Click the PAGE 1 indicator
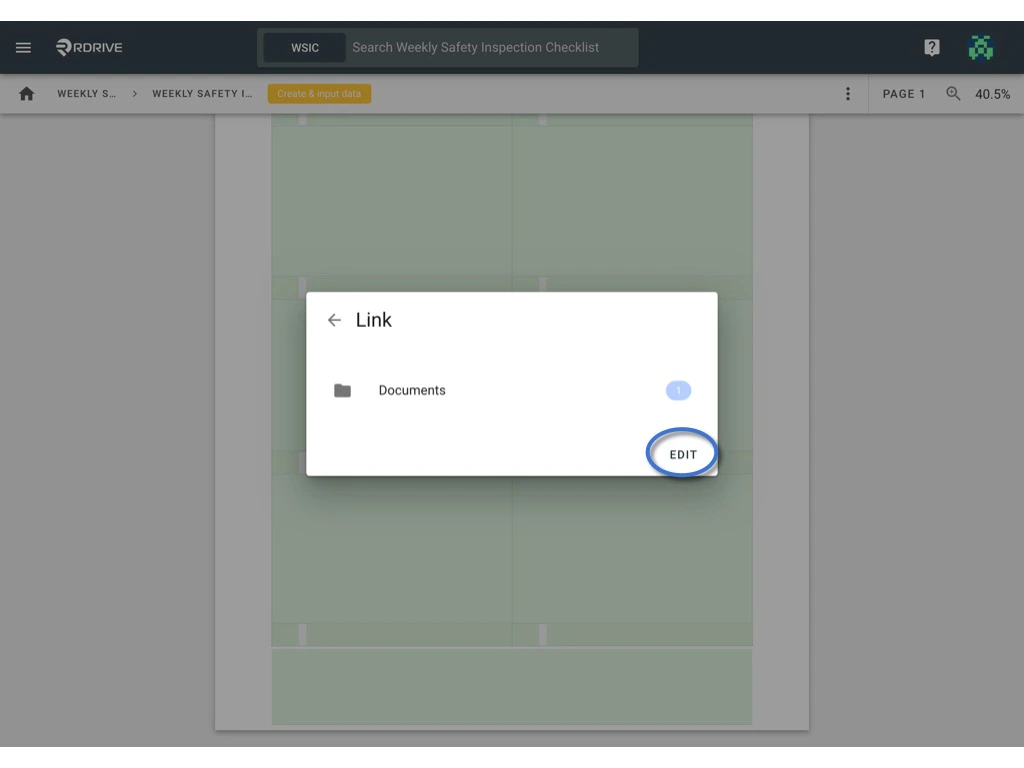 (904, 93)
